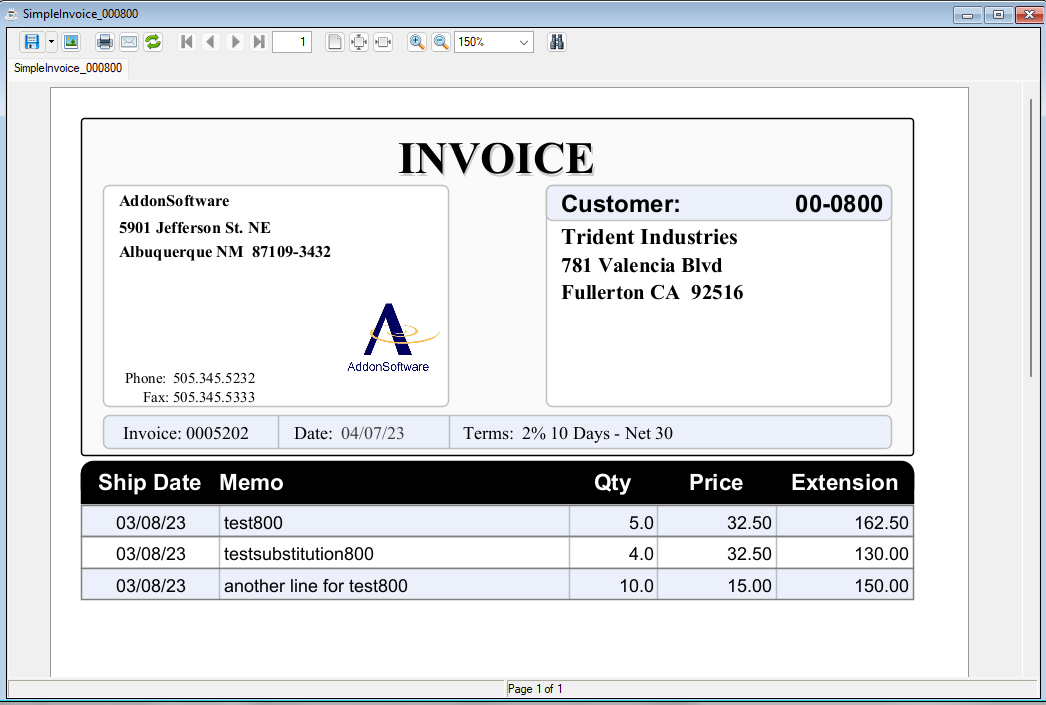Click the ship date in testsubstitution800 row
The width and height of the screenshot is (1046, 705).
click(x=151, y=554)
